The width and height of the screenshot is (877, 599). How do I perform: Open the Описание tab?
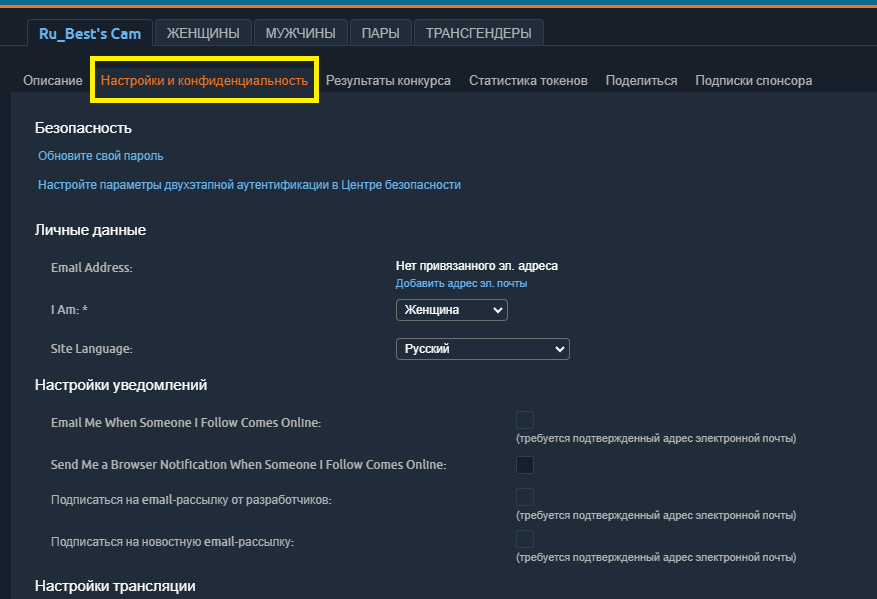point(52,79)
